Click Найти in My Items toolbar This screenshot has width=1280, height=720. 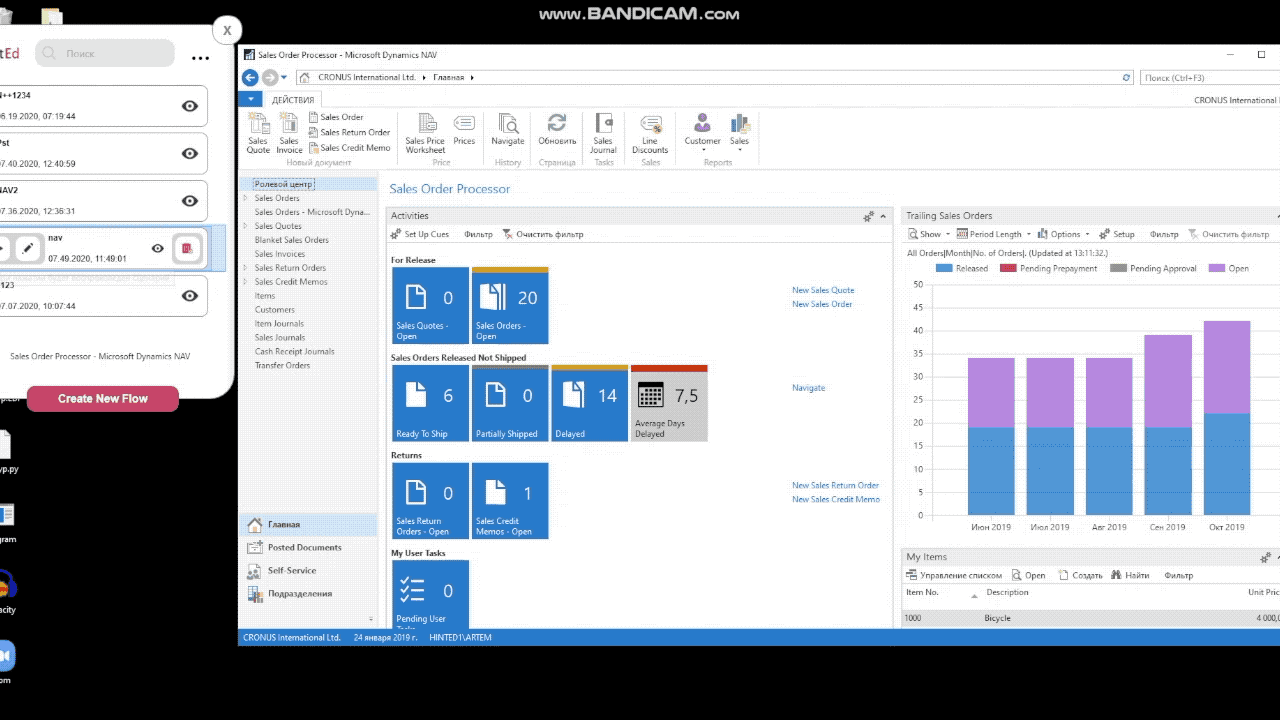[x=1130, y=575]
